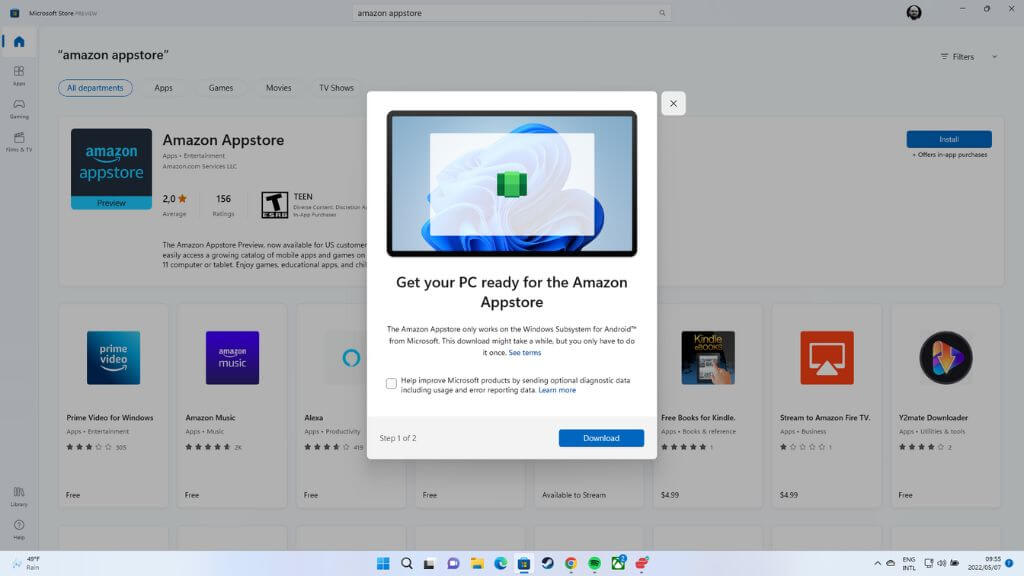Open the taskbar clock and date

pyautogui.click(x=984, y=563)
